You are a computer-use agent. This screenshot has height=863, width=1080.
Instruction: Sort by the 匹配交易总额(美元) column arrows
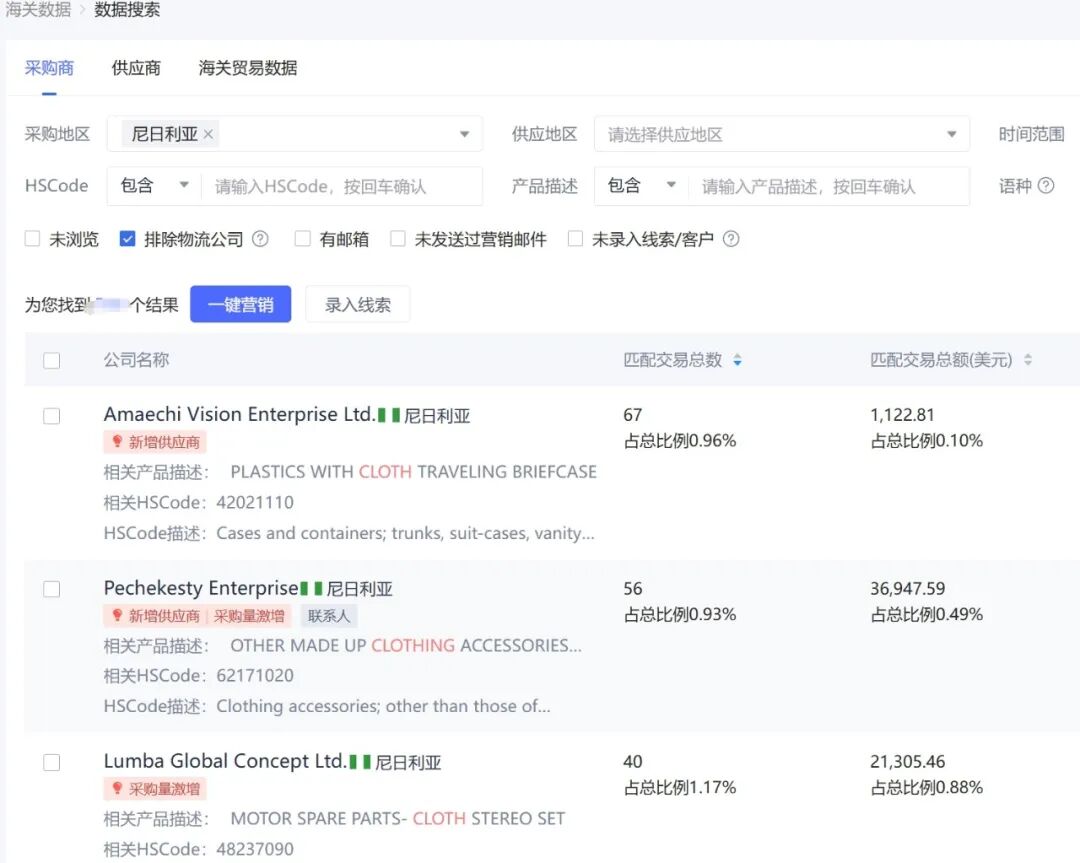click(1029, 360)
